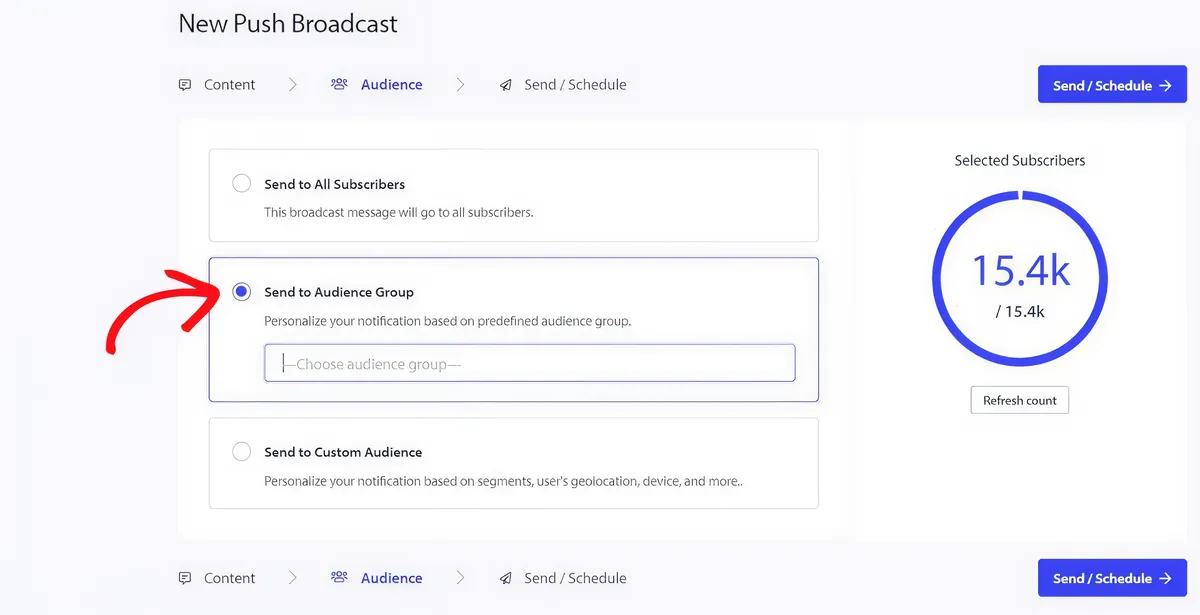Screen dimensions: 1200x615
Task: Click the top Content message icon
Action: pos(185,85)
